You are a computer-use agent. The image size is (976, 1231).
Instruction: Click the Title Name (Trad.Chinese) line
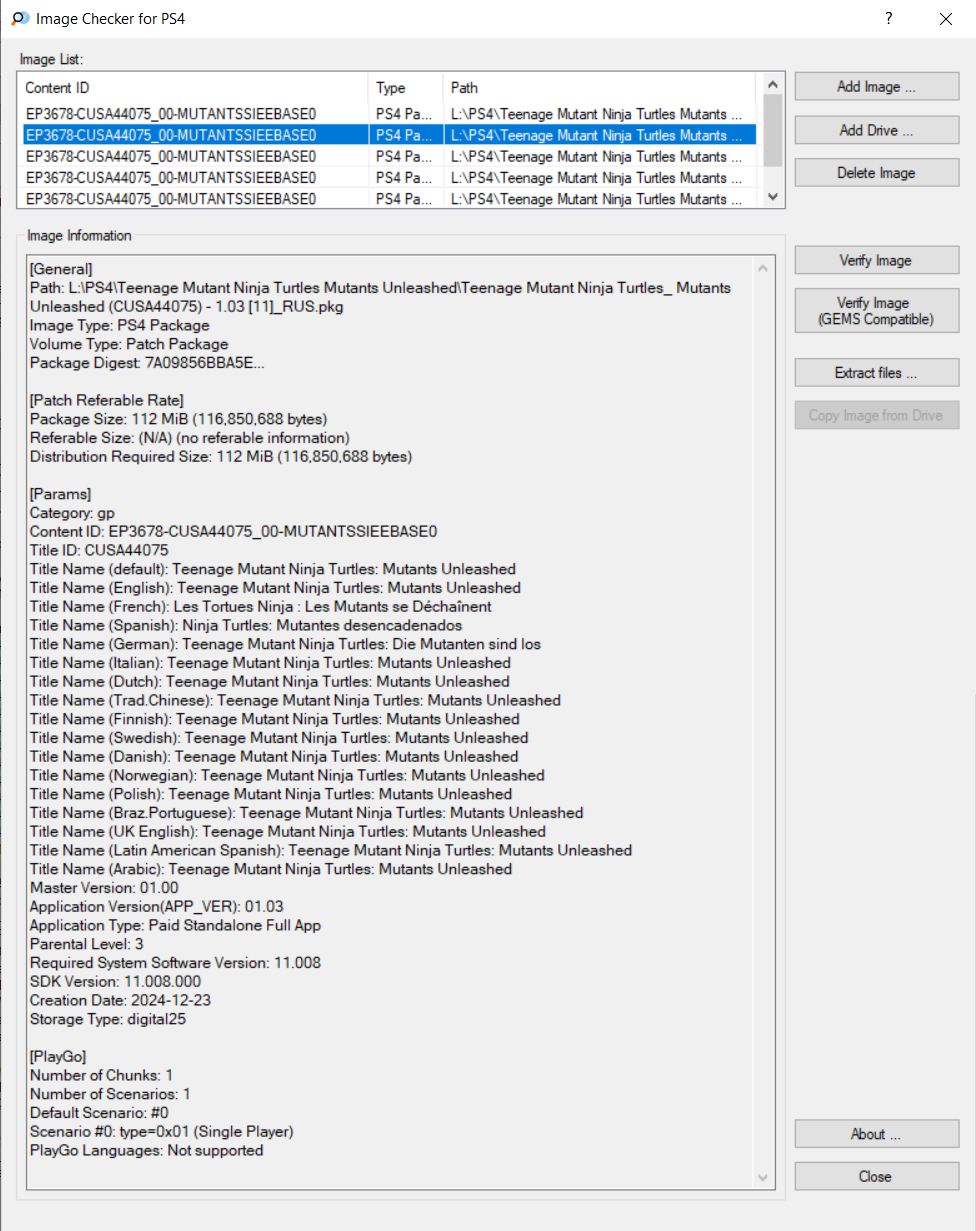[x=295, y=700]
